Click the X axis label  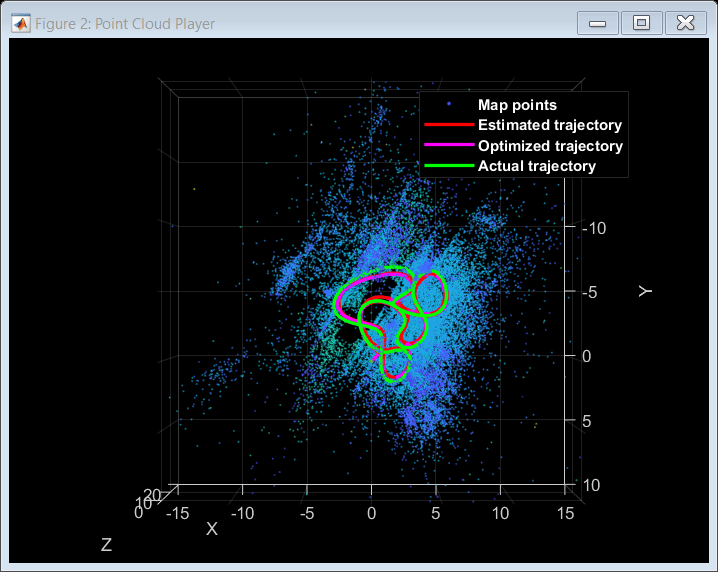coord(212,529)
